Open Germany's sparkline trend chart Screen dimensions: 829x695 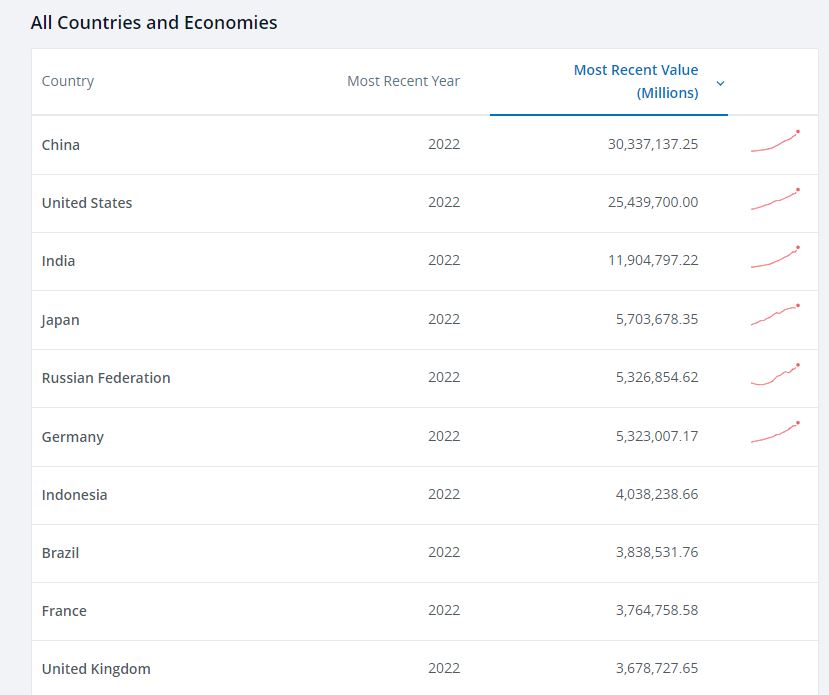pyautogui.click(x=775, y=433)
